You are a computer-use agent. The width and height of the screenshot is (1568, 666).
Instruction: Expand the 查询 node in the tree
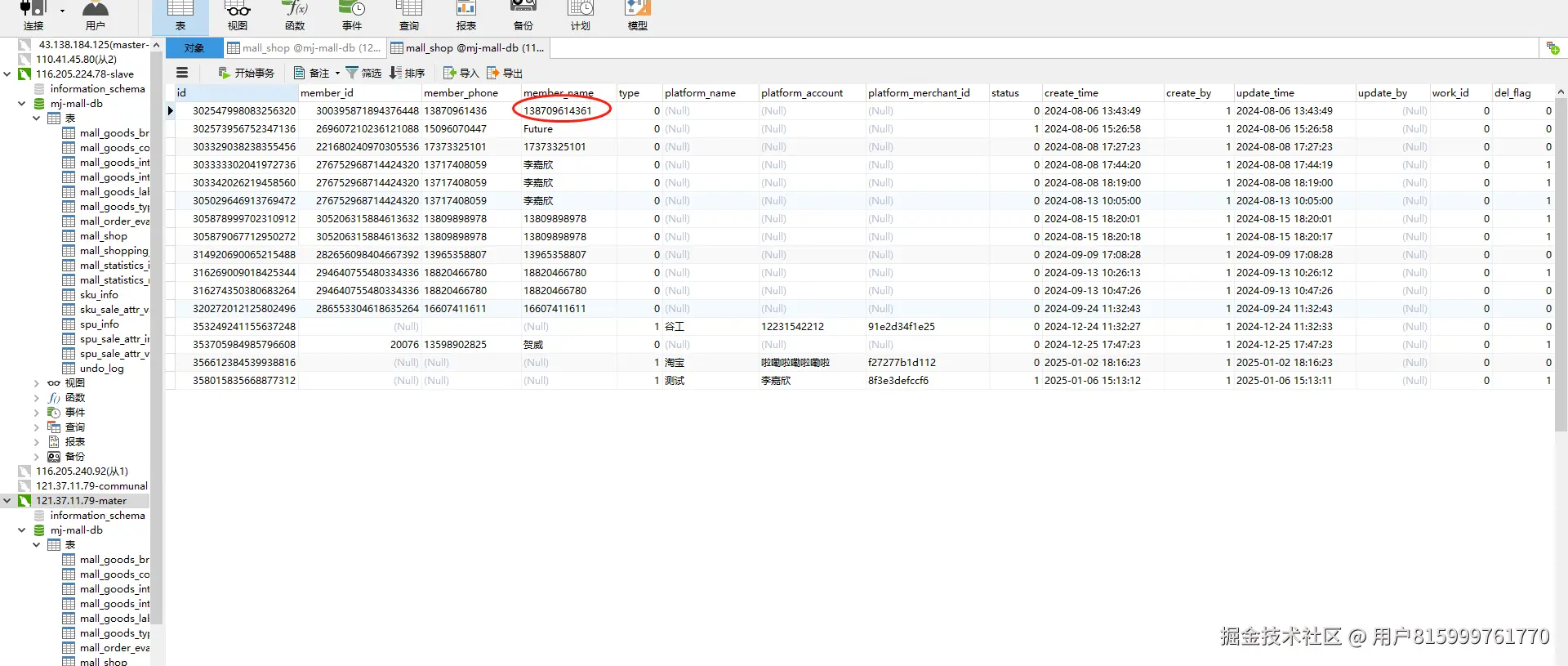(x=37, y=427)
